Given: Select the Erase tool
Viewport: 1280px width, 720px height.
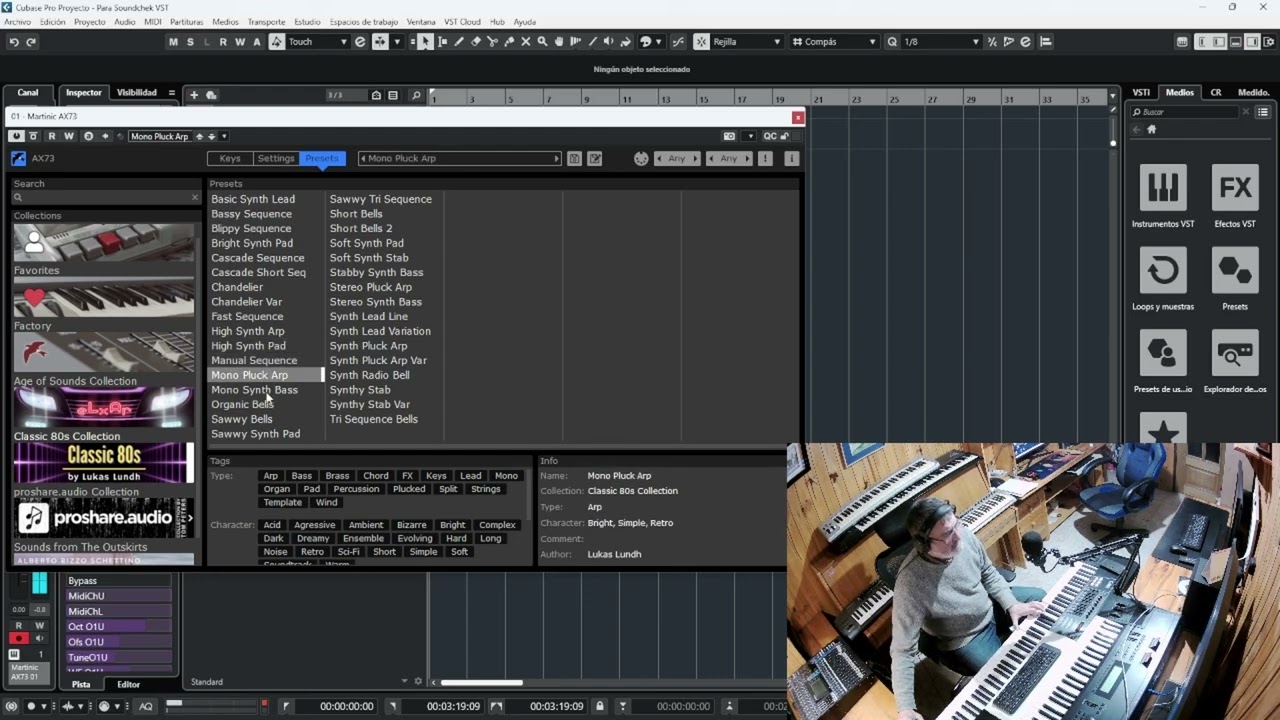Looking at the screenshot, I should [476, 42].
